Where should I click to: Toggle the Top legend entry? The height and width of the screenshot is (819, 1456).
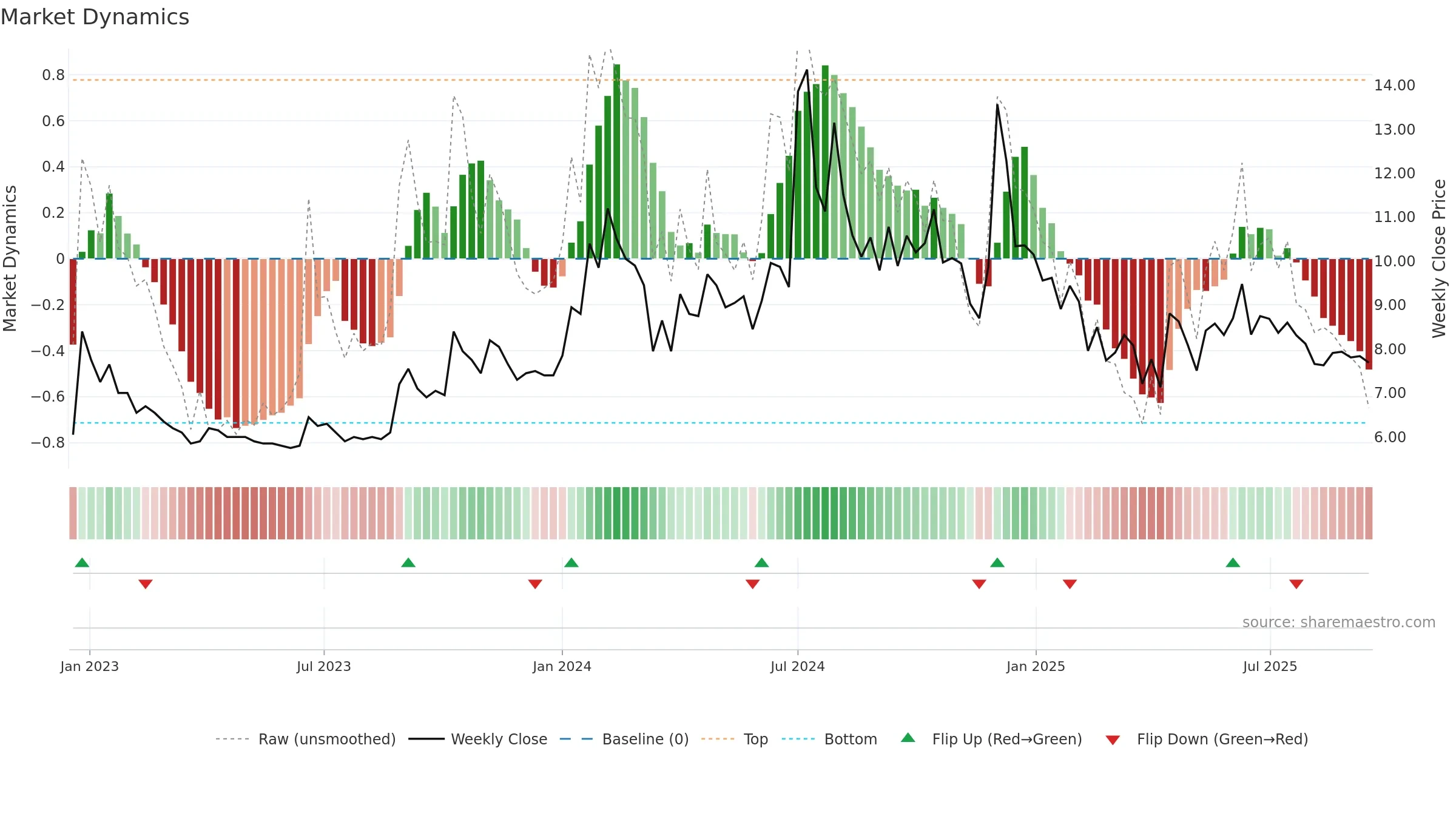tap(734, 739)
